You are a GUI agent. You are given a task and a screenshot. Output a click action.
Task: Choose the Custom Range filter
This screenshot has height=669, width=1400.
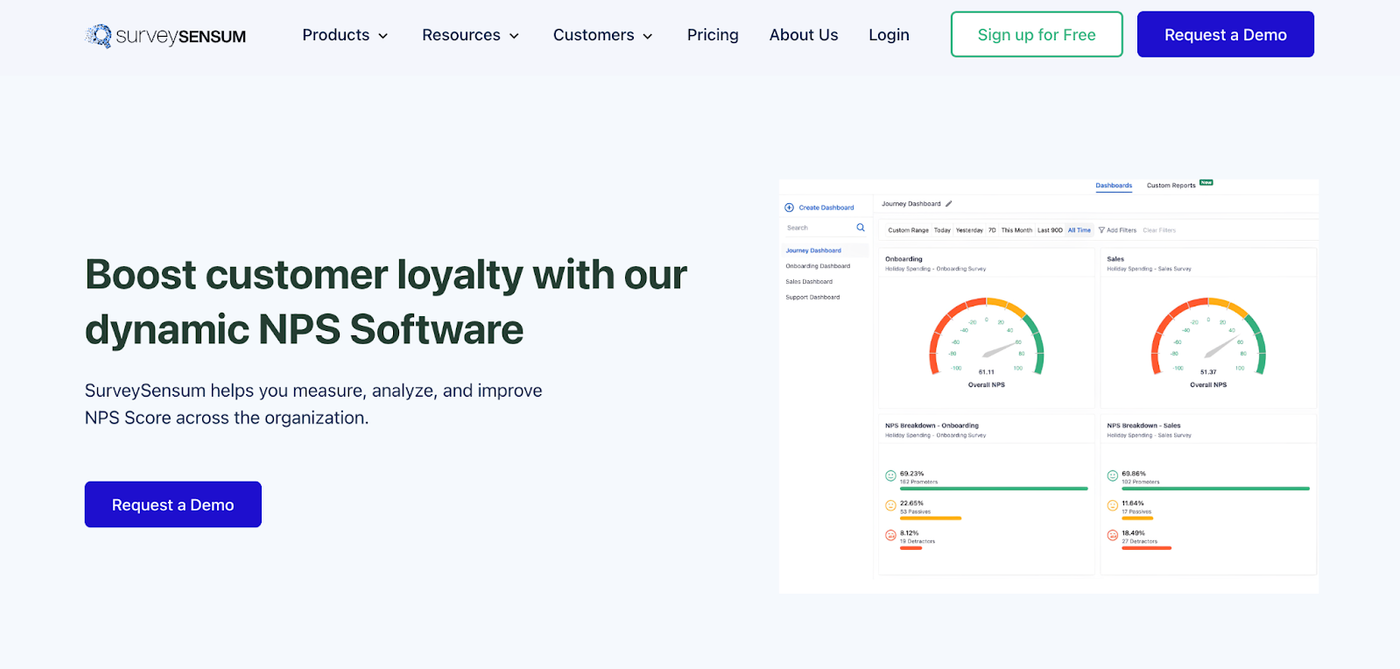(908, 230)
